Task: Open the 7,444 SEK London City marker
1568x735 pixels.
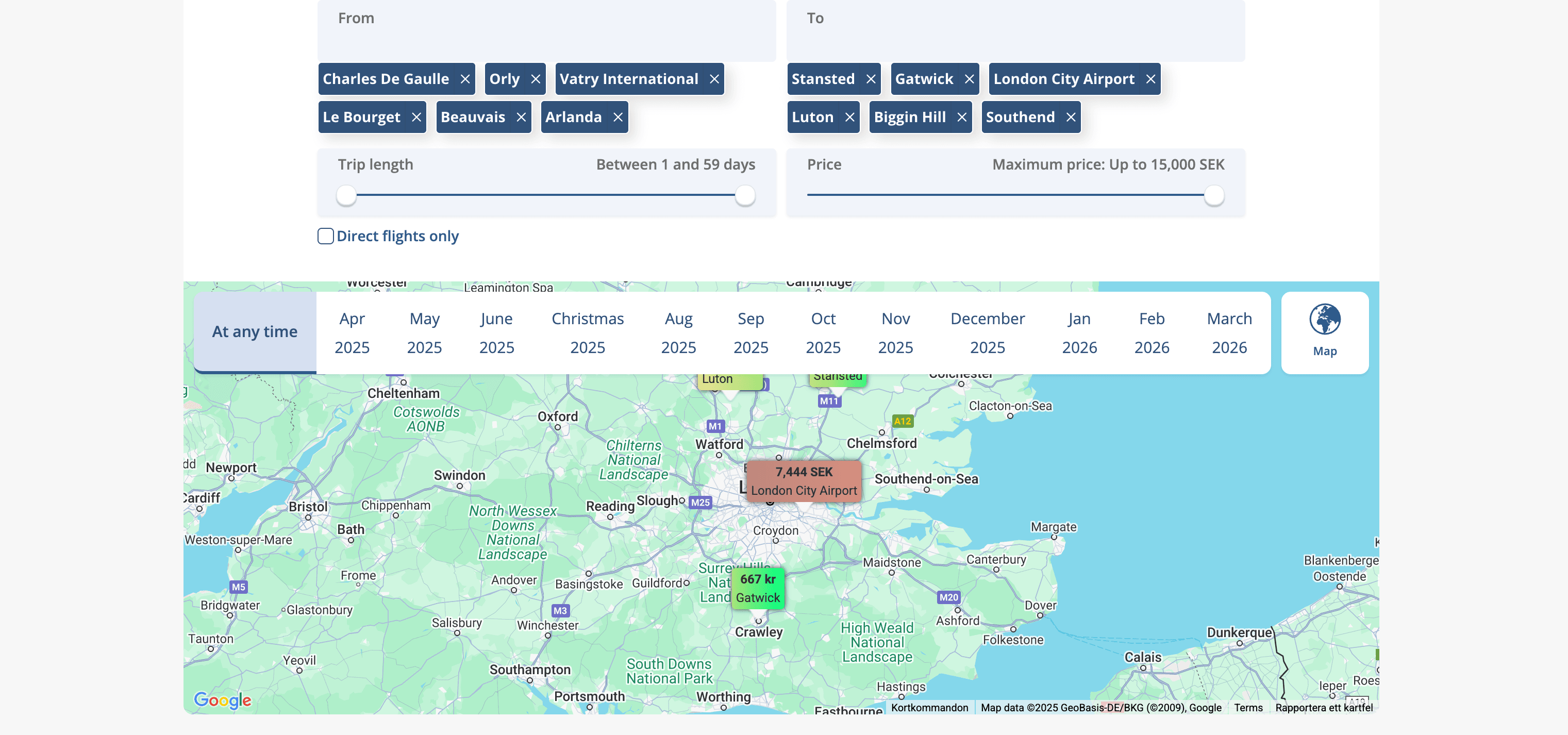Action: coord(804,481)
